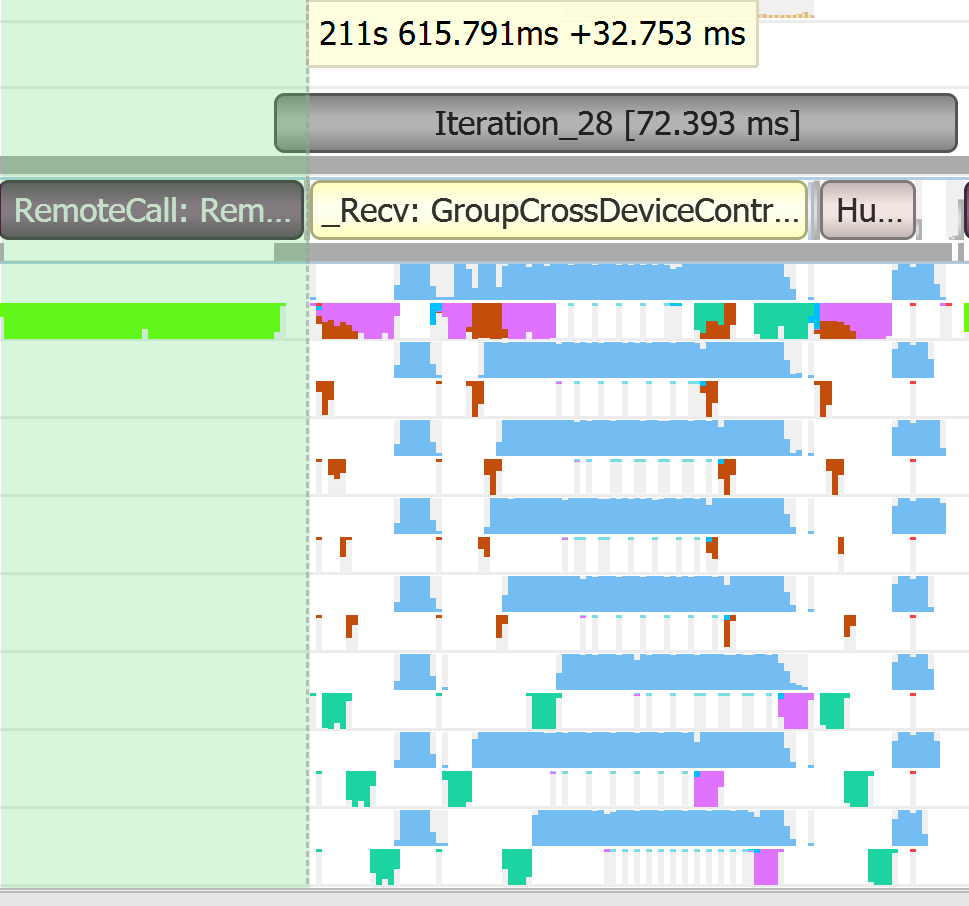Click the long green activity bar
969x906 pixels.
[140, 322]
